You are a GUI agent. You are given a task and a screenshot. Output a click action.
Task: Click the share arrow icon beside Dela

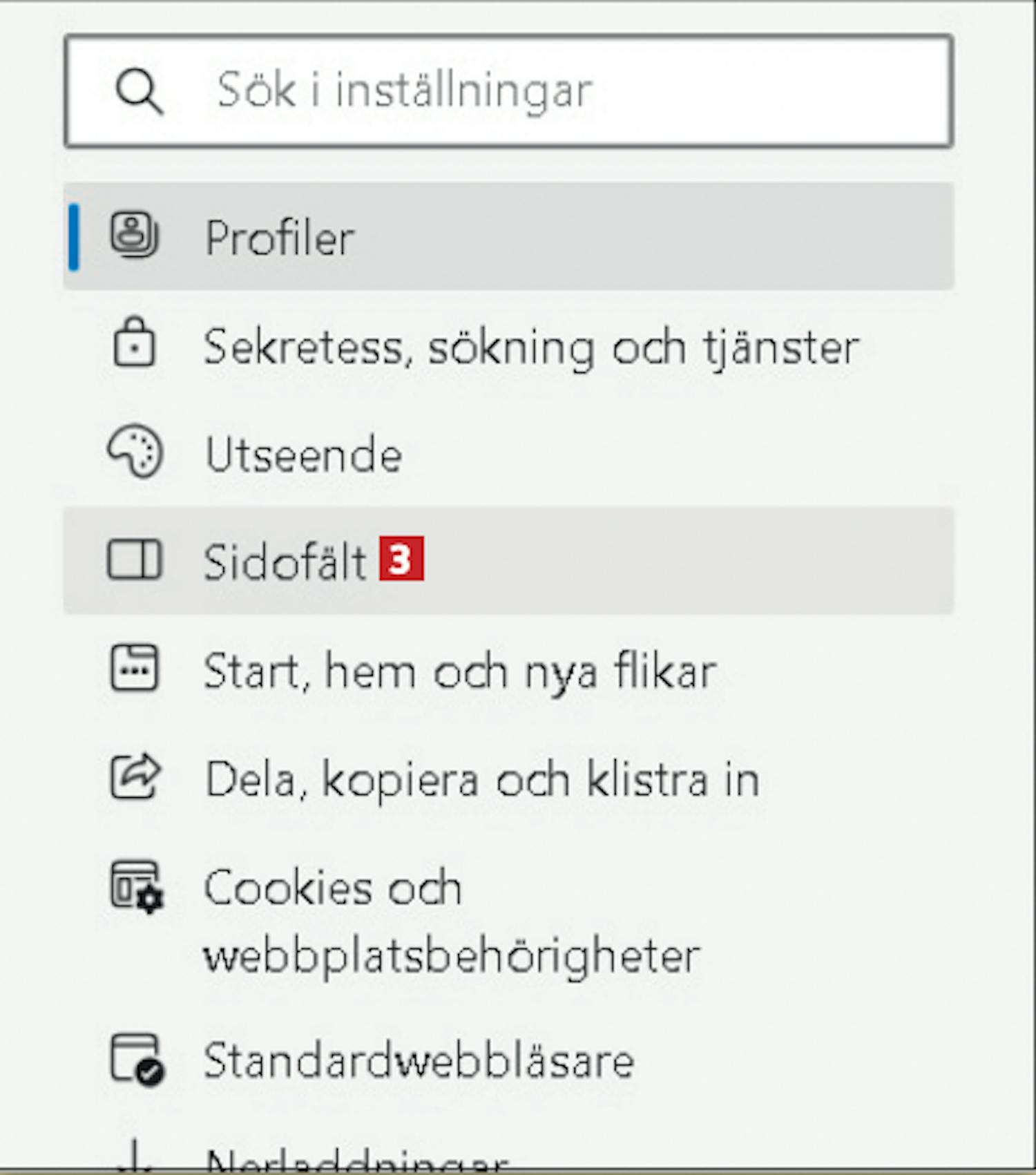pos(135,776)
